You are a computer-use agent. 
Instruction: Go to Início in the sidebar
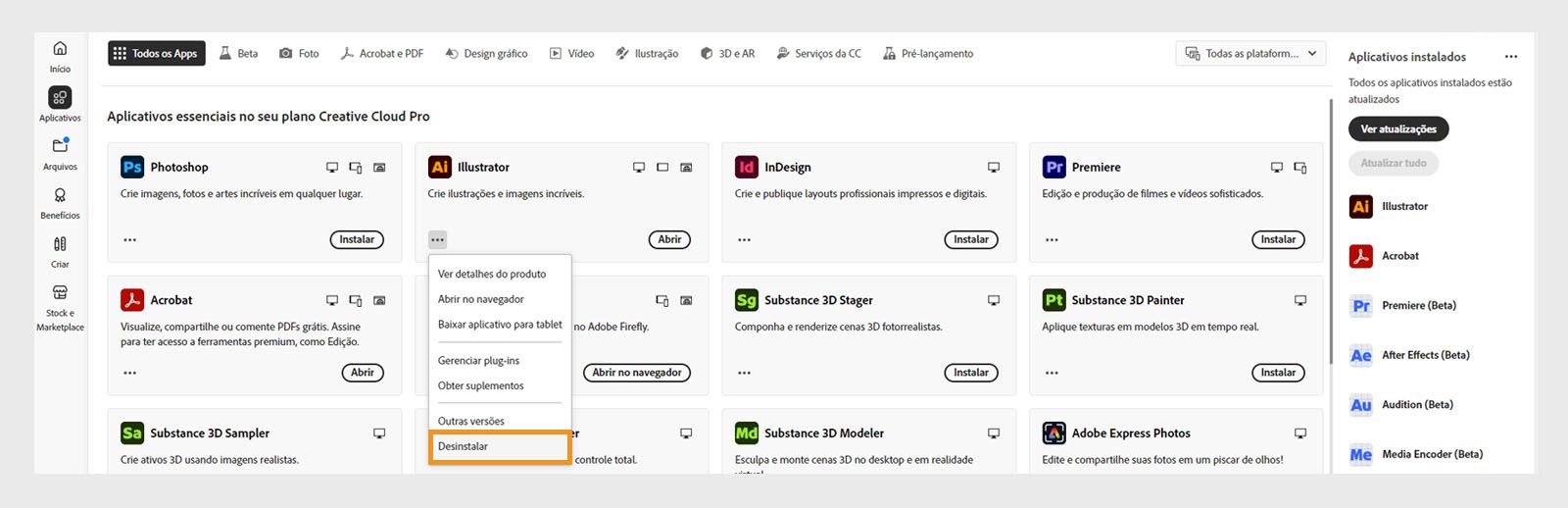coord(60,57)
